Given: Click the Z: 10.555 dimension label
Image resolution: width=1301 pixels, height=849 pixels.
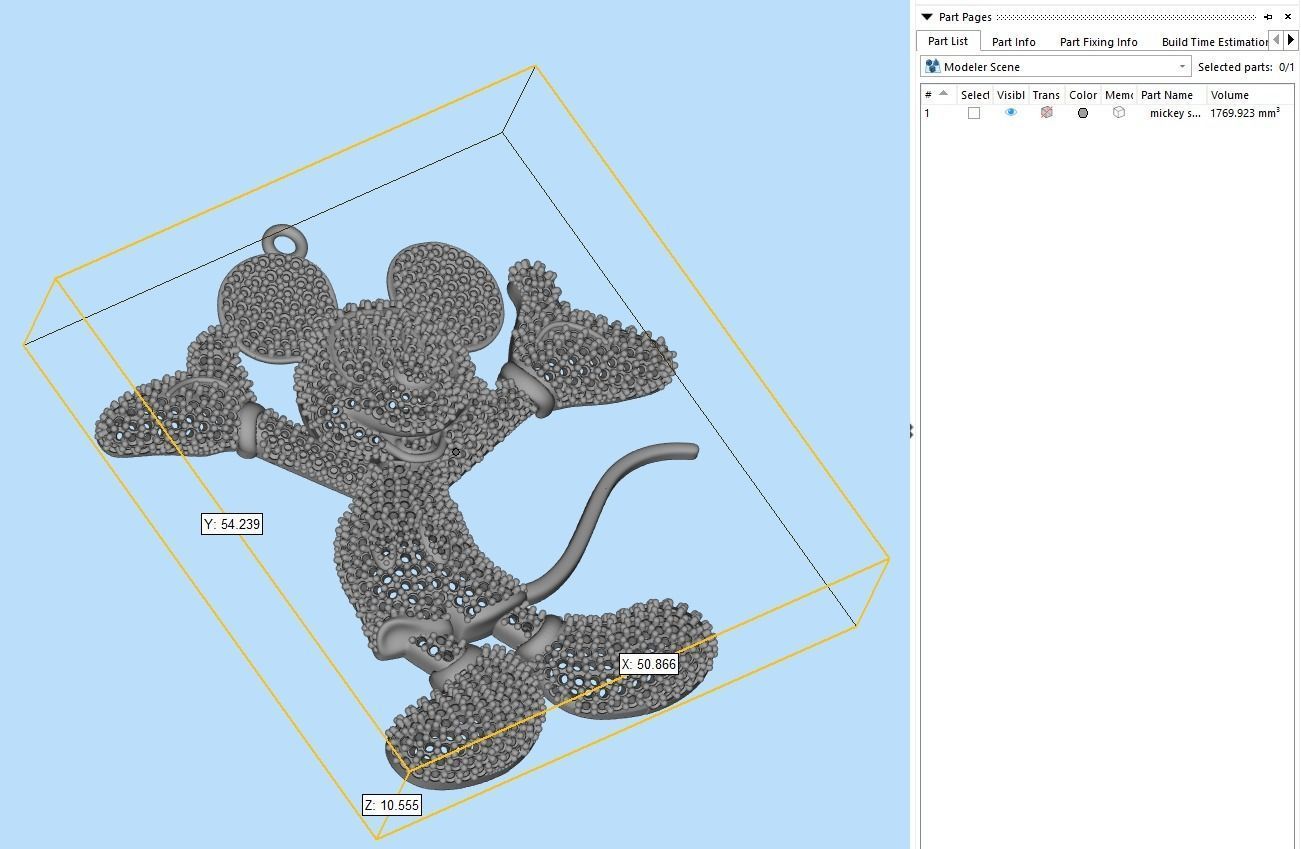Looking at the screenshot, I should tap(391, 805).
